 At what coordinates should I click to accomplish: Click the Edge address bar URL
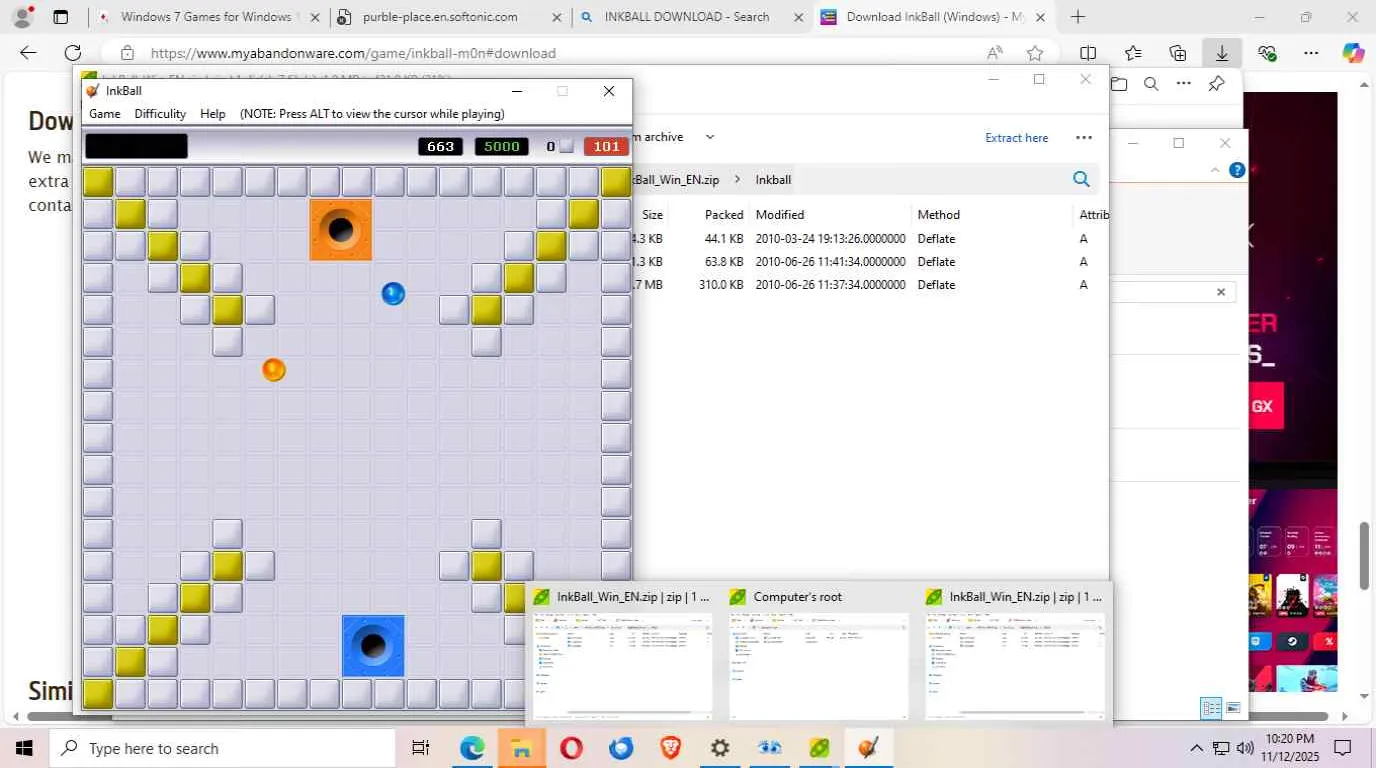tap(353, 53)
